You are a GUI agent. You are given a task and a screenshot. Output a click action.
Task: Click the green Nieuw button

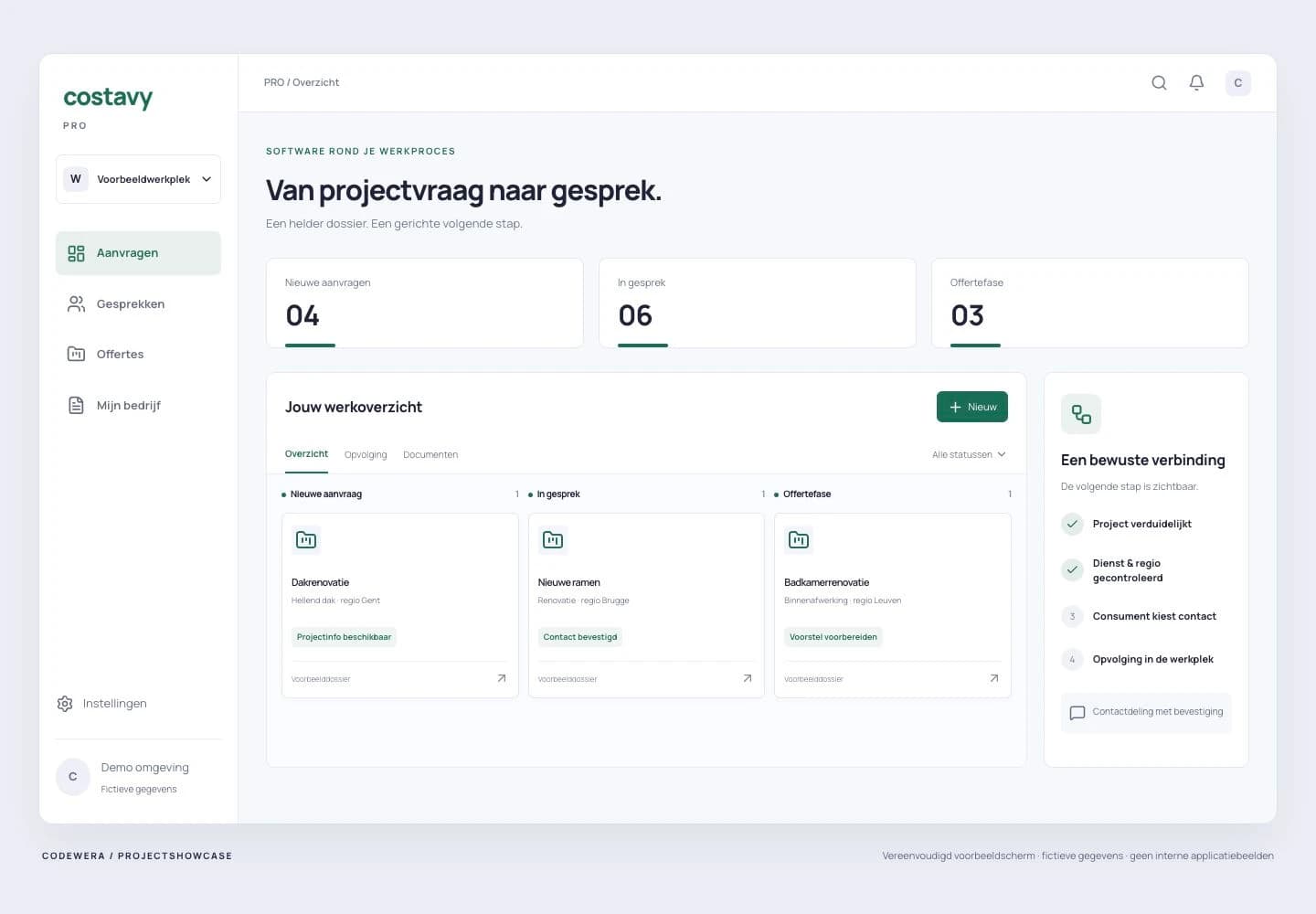pyautogui.click(x=972, y=407)
